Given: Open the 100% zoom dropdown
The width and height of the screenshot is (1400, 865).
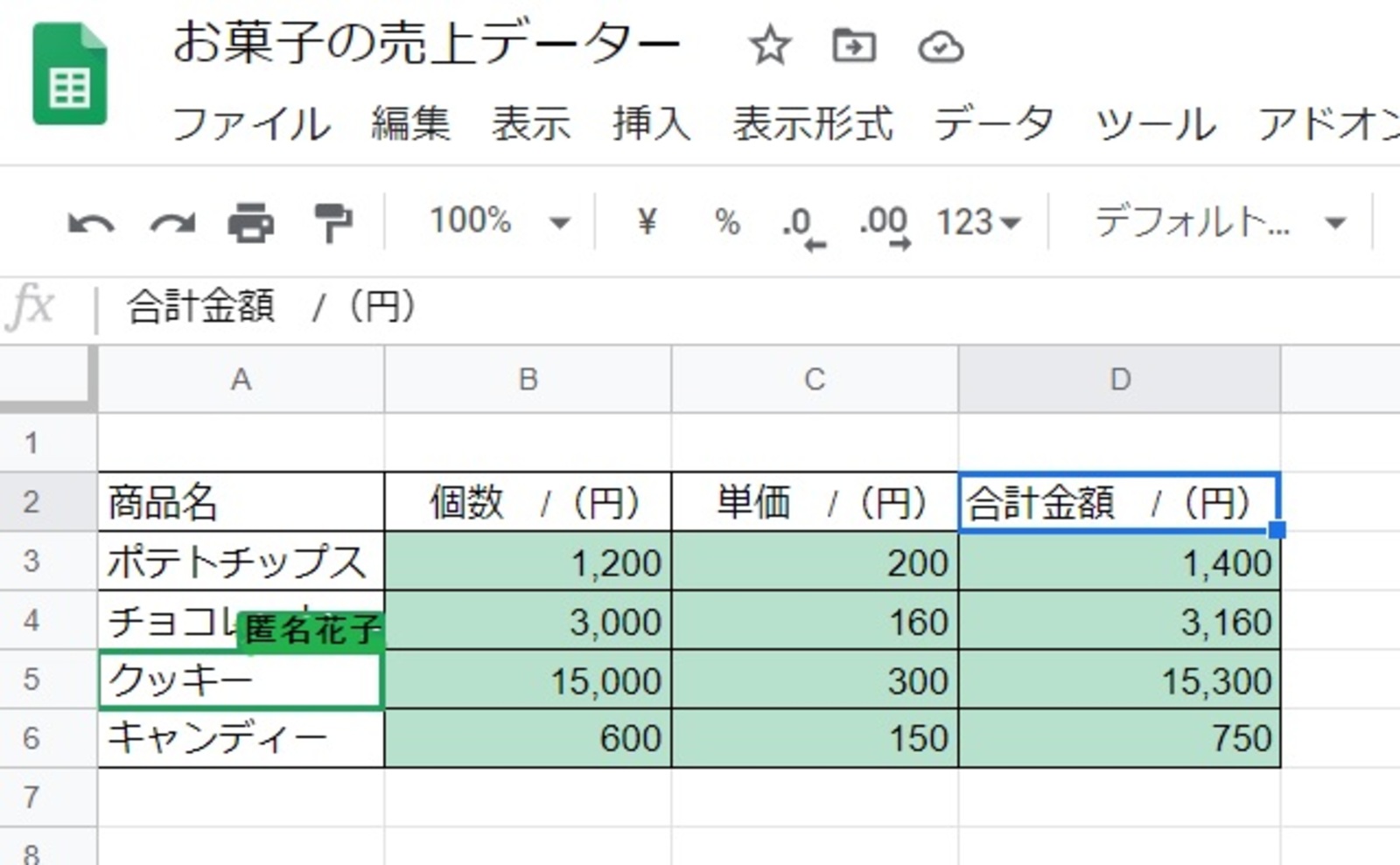Looking at the screenshot, I should [x=499, y=220].
